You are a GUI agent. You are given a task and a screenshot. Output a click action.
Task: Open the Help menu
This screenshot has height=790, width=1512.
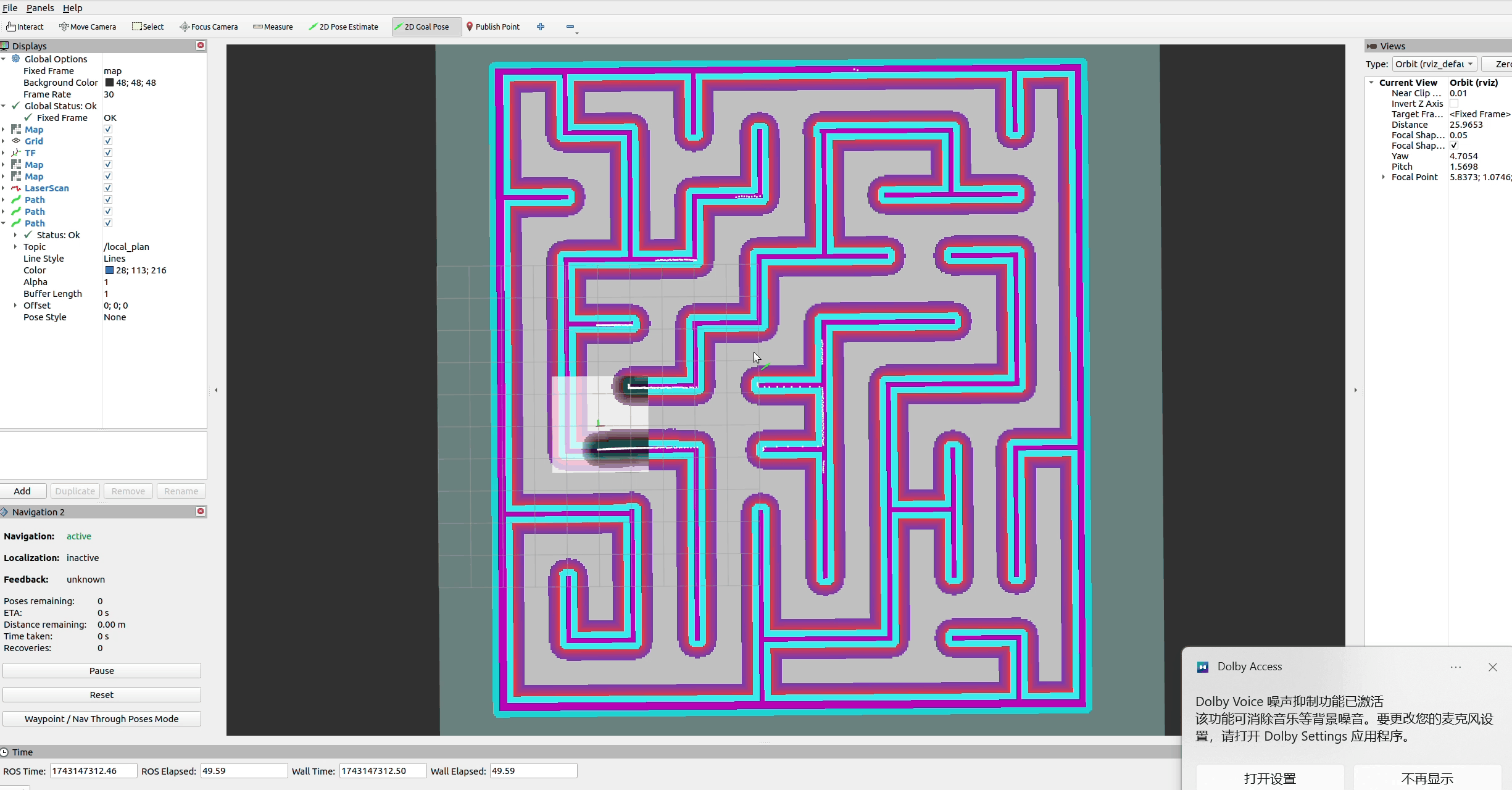(72, 8)
